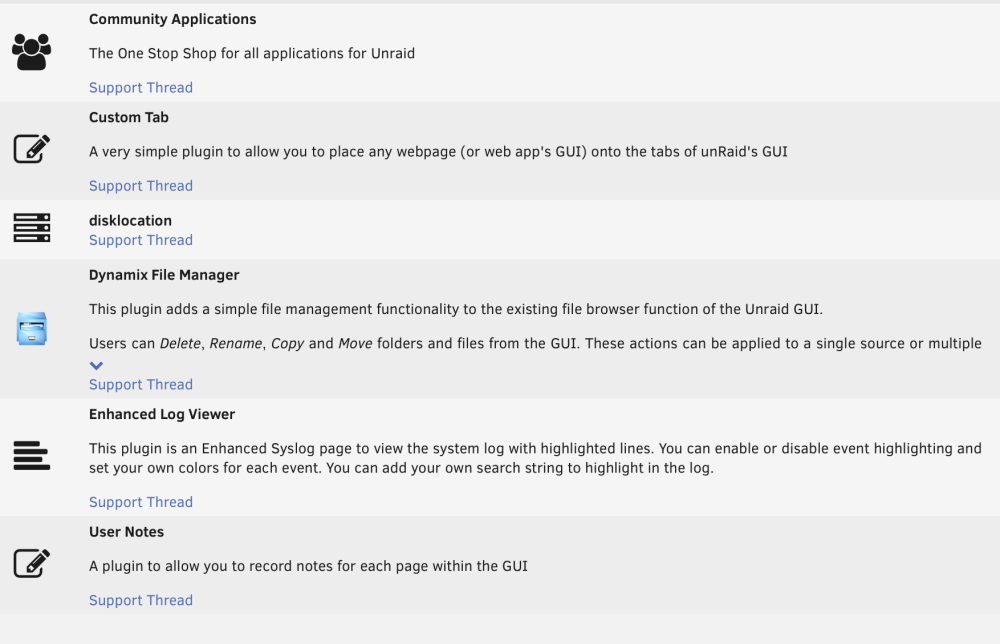This screenshot has width=1000, height=644.
Task: Select the Custom Tab plugin title
Action: point(129,117)
